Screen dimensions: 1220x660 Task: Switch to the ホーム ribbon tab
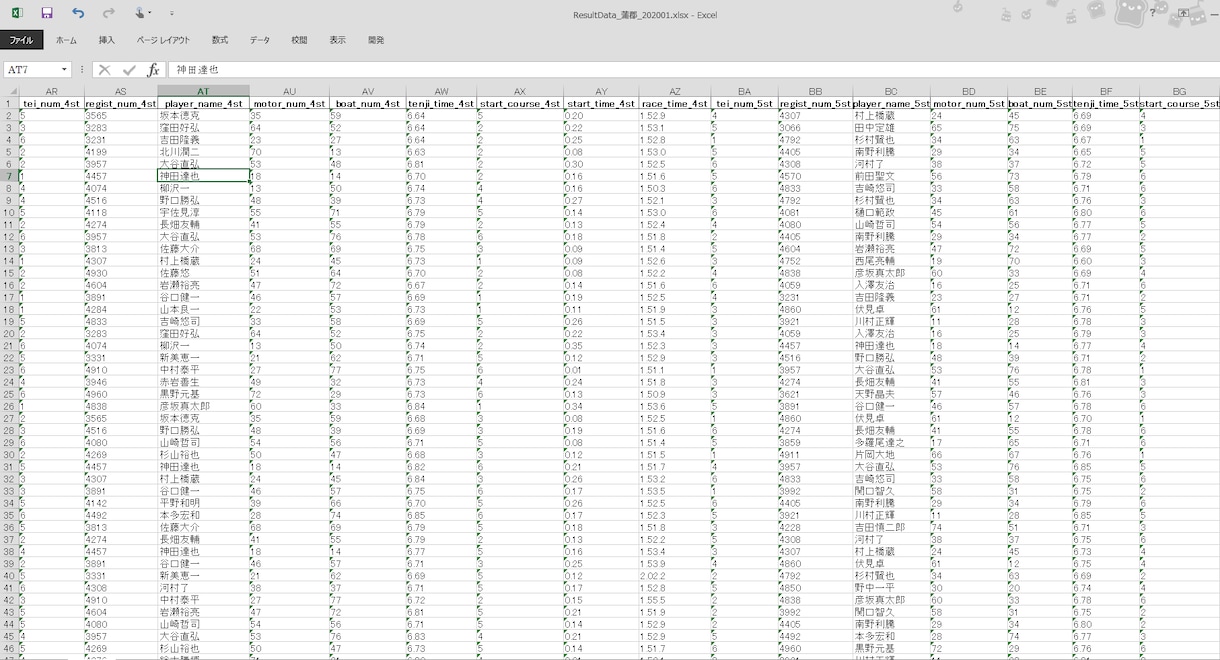click(x=66, y=40)
